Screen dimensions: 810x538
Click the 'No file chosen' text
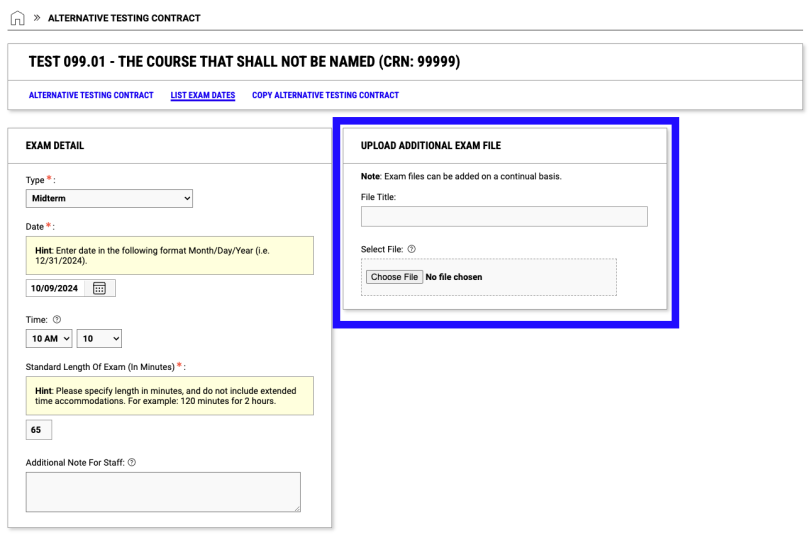click(x=454, y=277)
